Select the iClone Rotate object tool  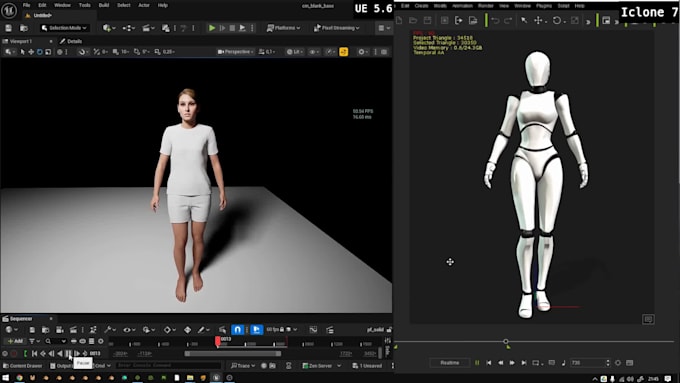coord(556,20)
